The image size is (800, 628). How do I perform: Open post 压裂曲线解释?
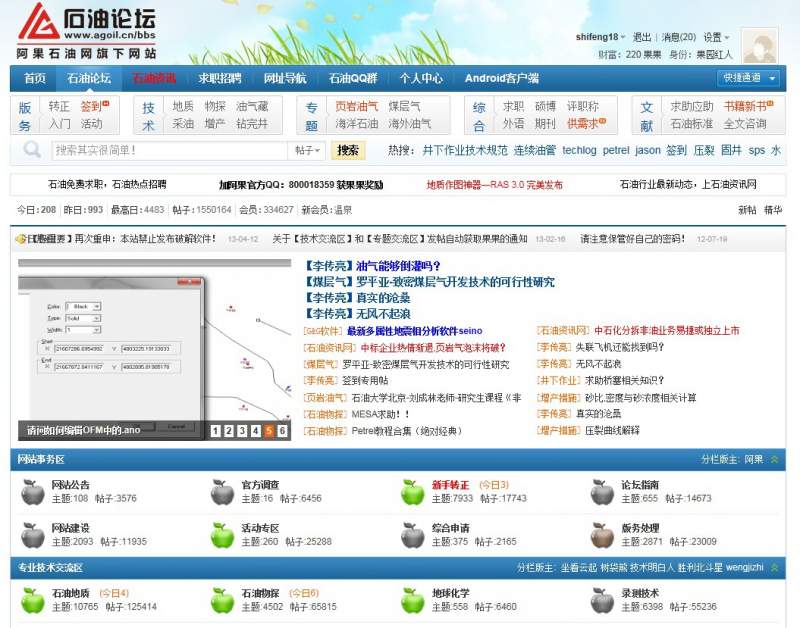(612, 430)
